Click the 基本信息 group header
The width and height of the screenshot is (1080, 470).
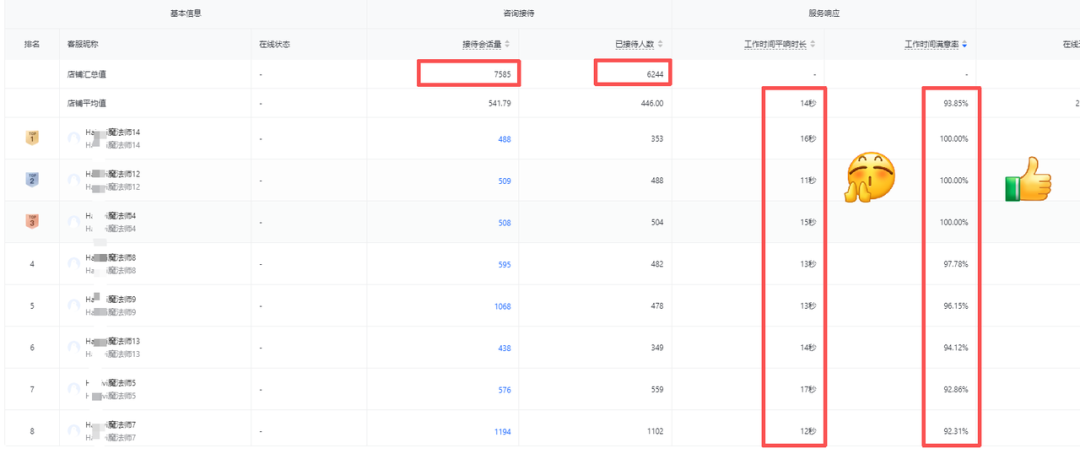[185, 13]
